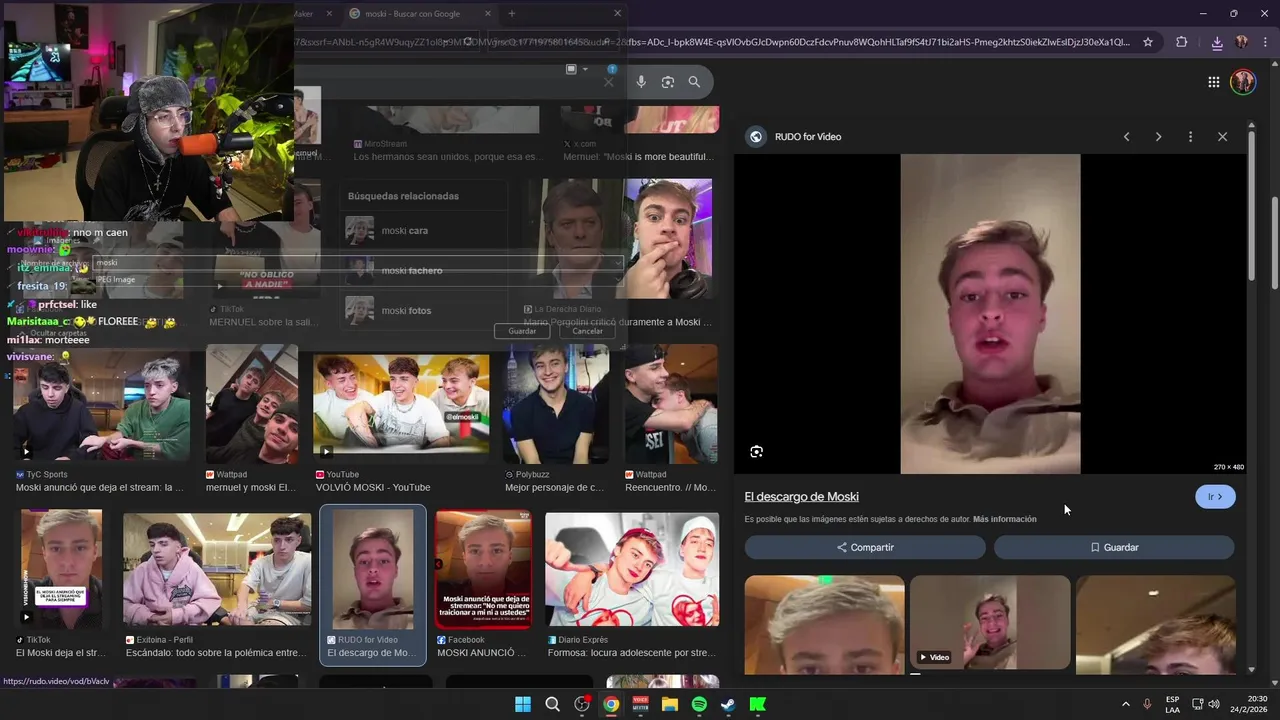Open the related image with the Video badge
The image size is (1280, 720).
coord(990,622)
